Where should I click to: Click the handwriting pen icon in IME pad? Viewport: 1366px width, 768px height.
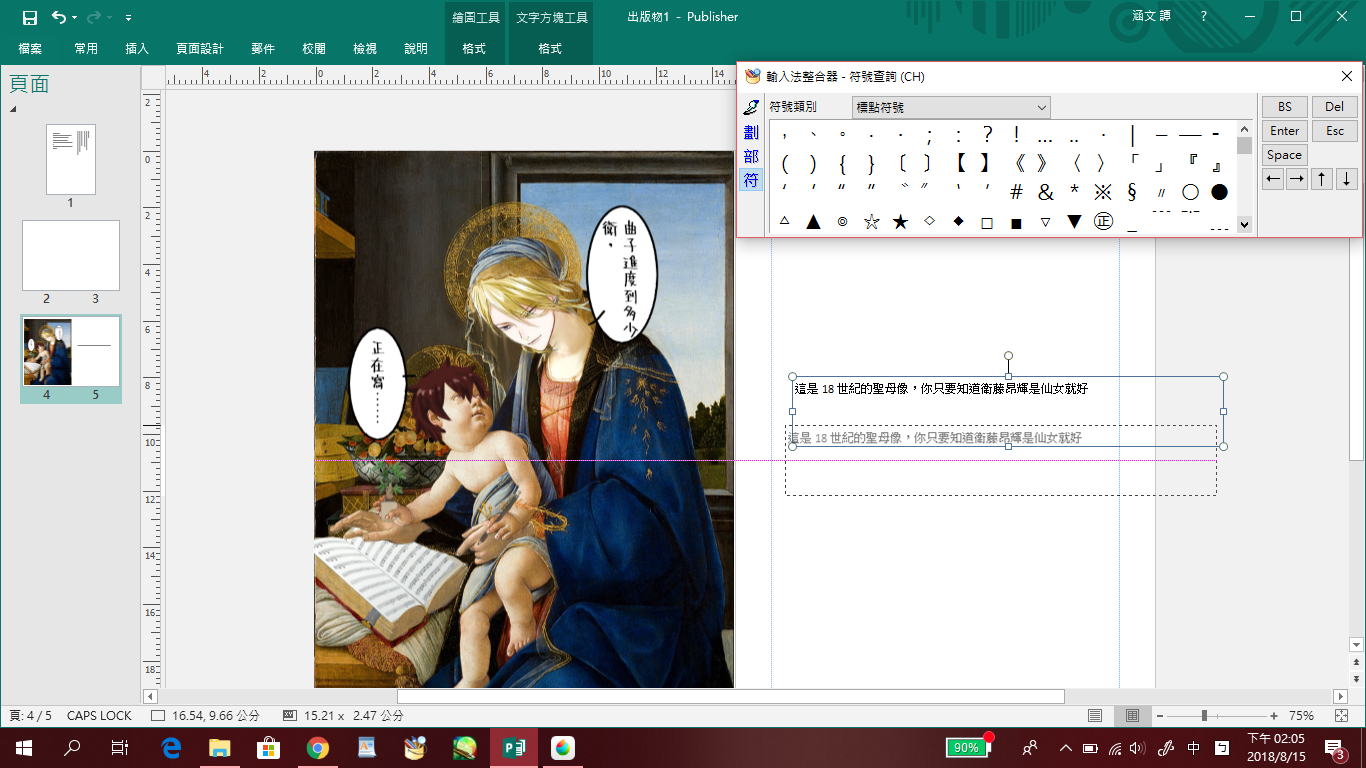751,107
